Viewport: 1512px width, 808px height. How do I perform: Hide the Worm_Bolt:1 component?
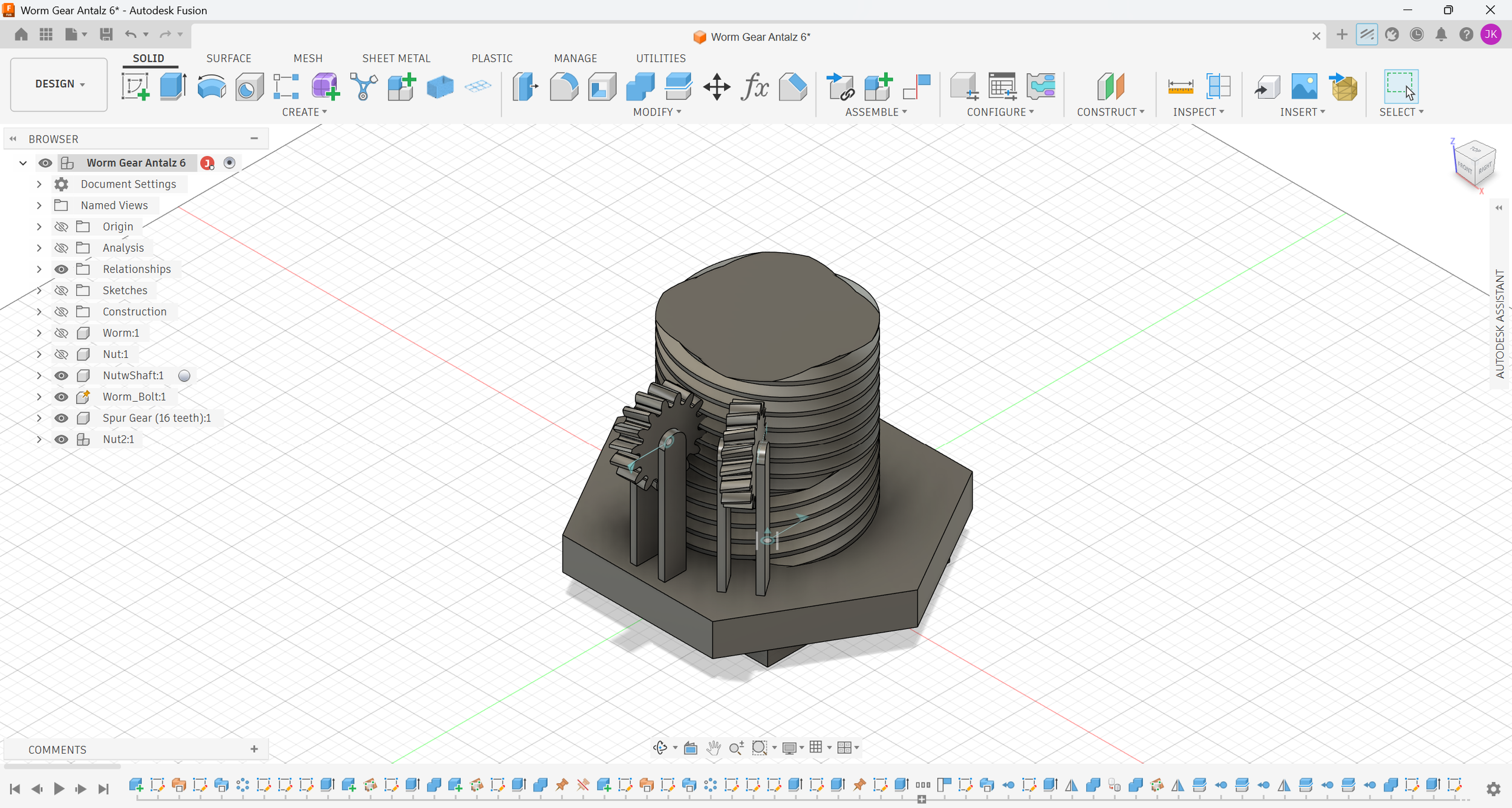tap(61, 397)
